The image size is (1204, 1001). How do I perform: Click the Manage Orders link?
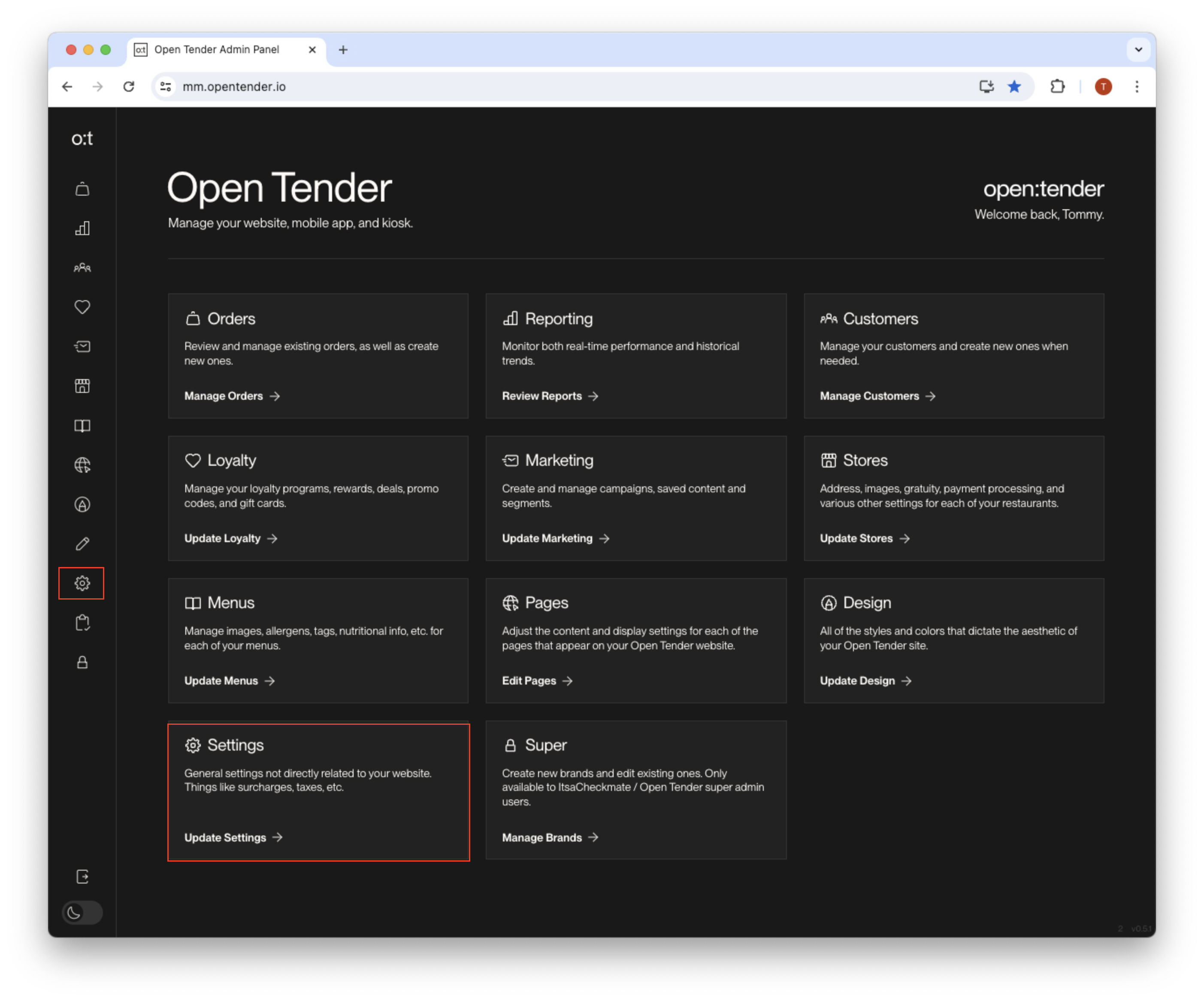click(232, 396)
